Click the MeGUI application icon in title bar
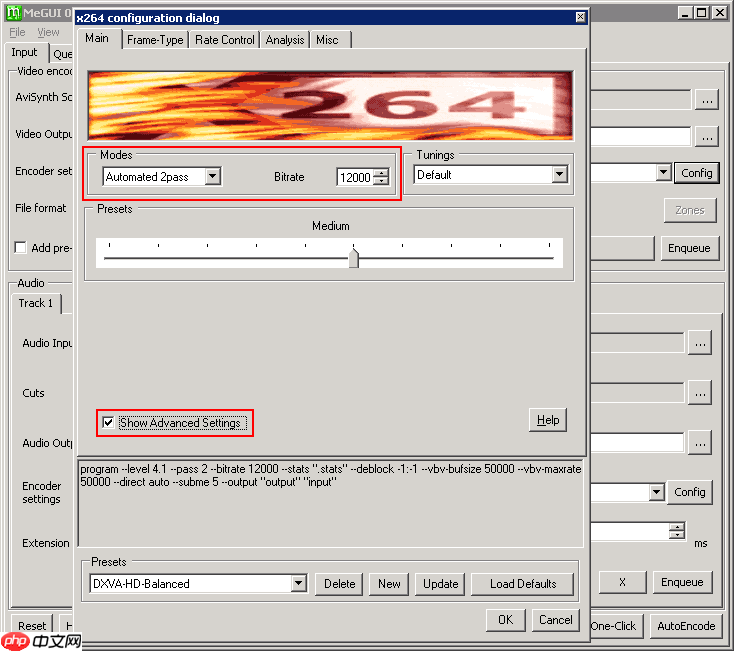Viewport: 734px width, 651px height. coord(14,13)
